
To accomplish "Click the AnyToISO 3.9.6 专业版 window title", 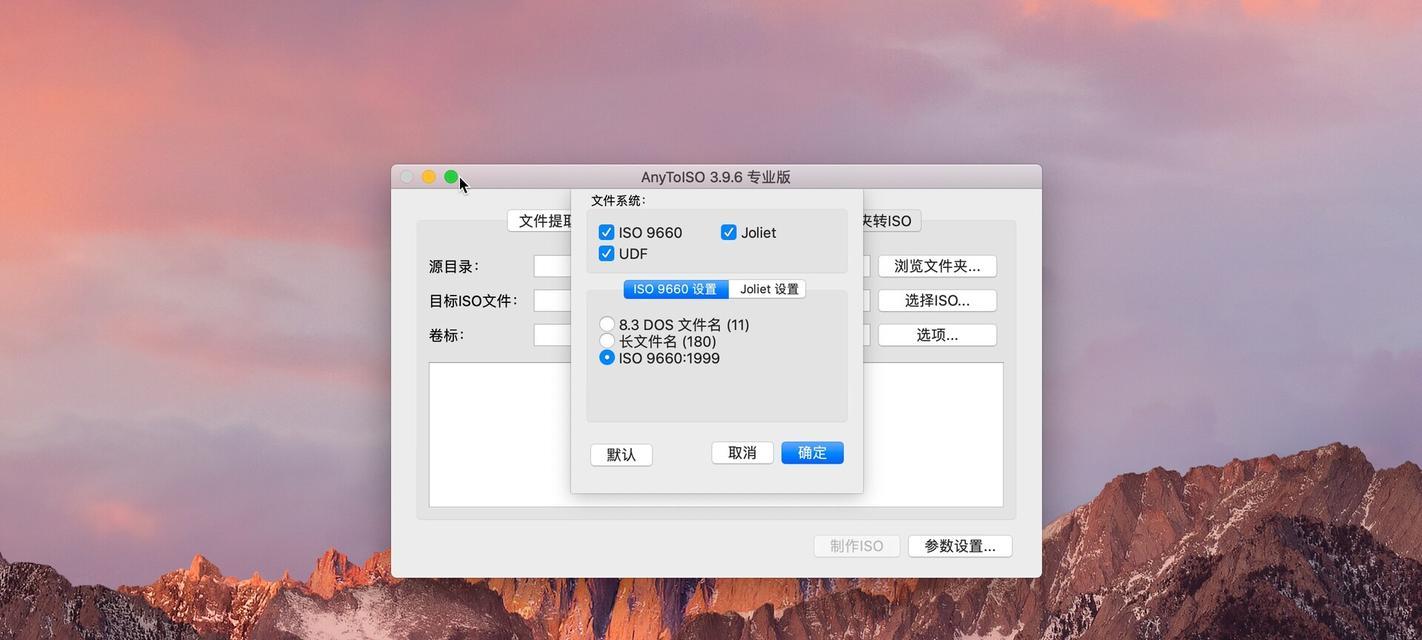I will click(x=716, y=177).
